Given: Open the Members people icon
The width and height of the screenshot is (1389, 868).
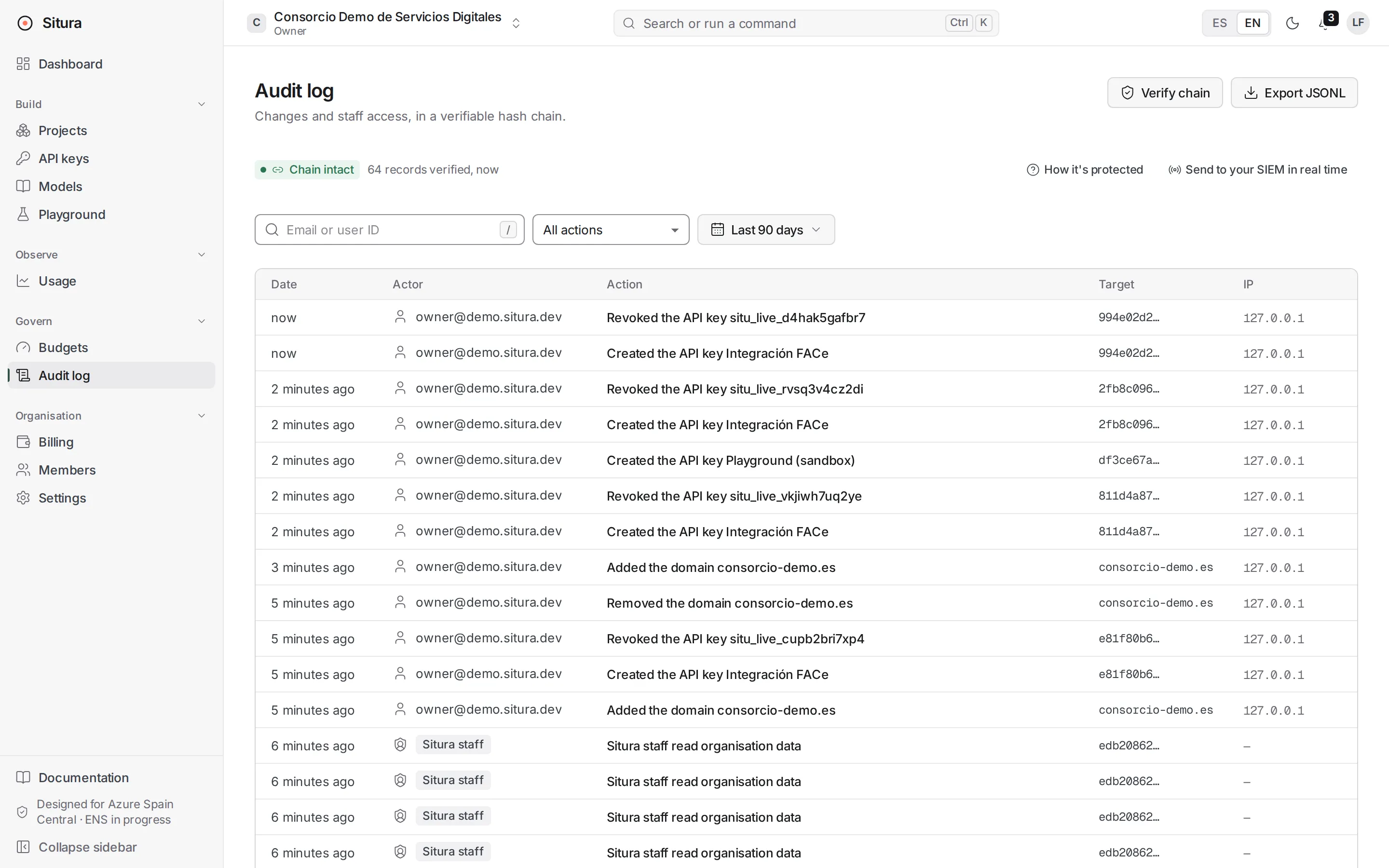Looking at the screenshot, I should pos(23,470).
